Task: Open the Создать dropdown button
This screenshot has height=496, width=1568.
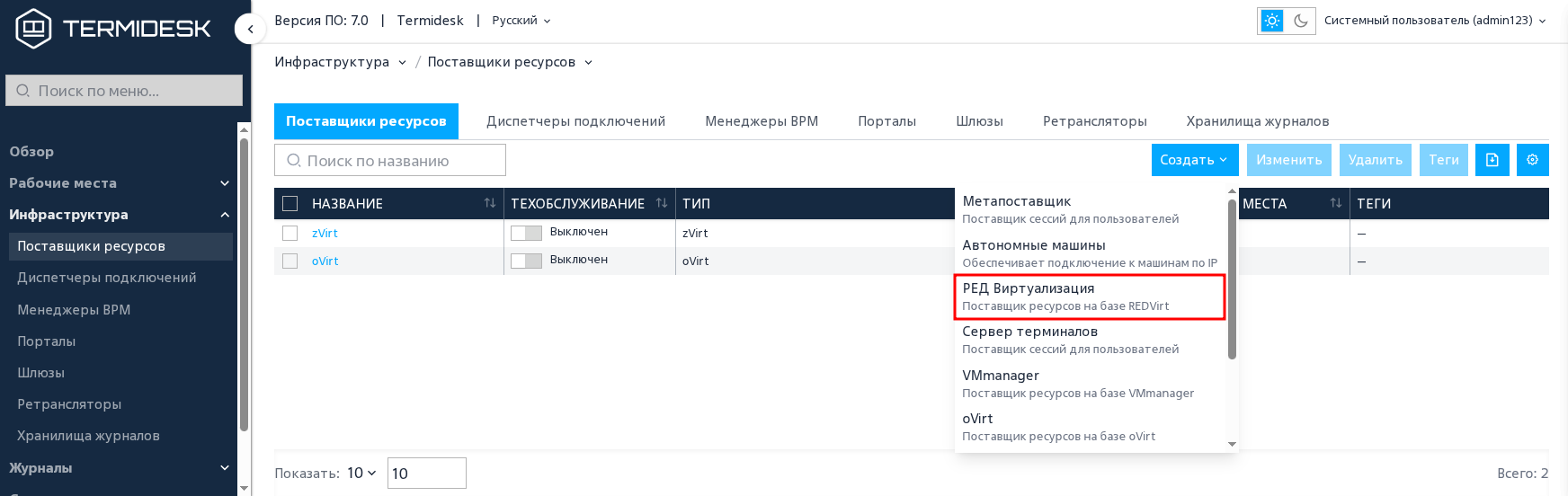Action: pos(1195,160)
